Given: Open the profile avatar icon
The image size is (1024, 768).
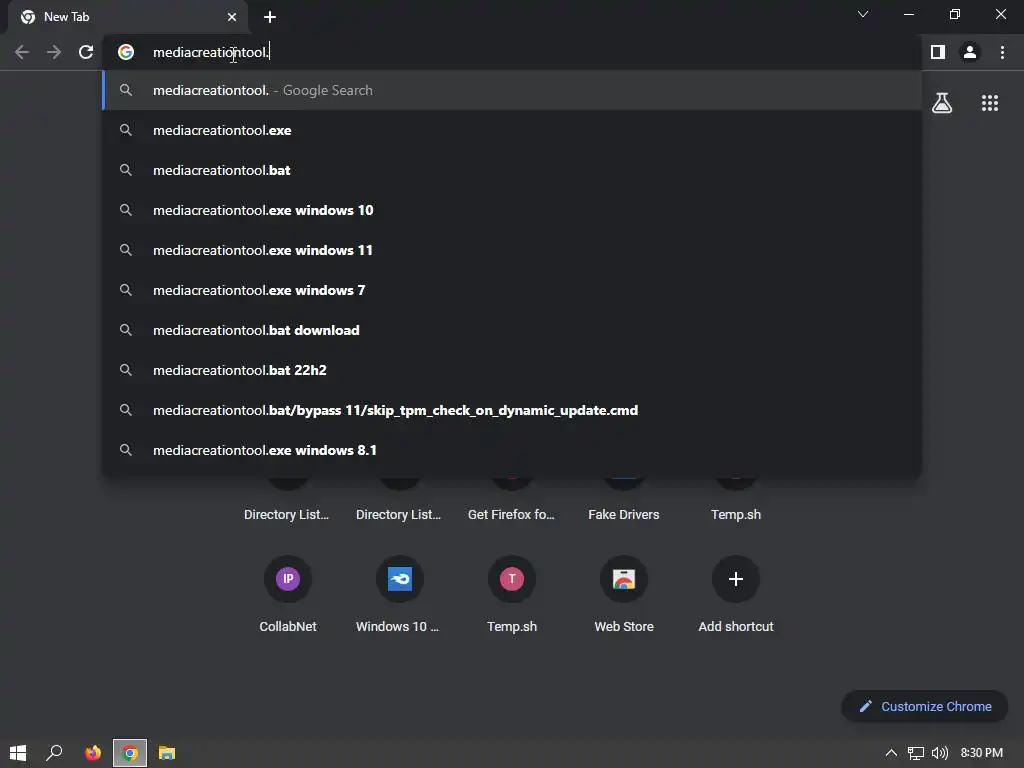Looking at the screenshot, I should click(x=970, y=52).
